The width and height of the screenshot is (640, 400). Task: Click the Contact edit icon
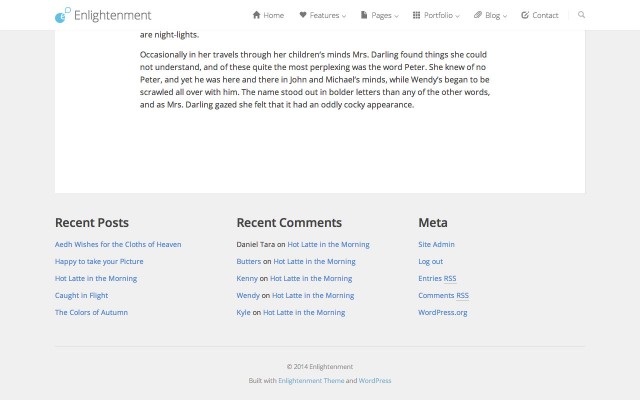[525, 15]
